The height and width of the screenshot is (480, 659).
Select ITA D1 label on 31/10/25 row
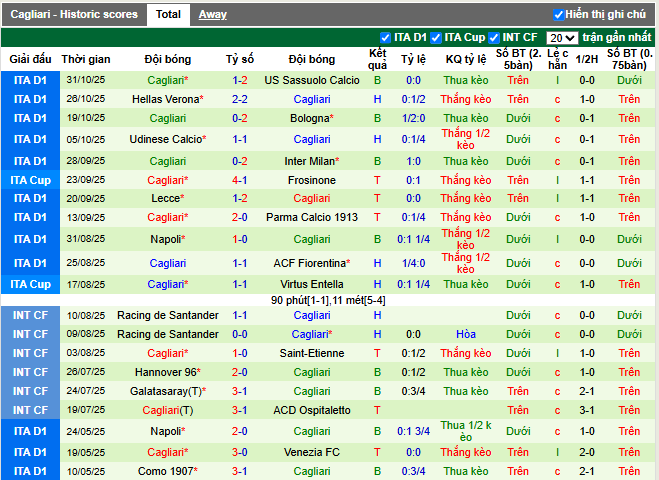pos(30,80)
